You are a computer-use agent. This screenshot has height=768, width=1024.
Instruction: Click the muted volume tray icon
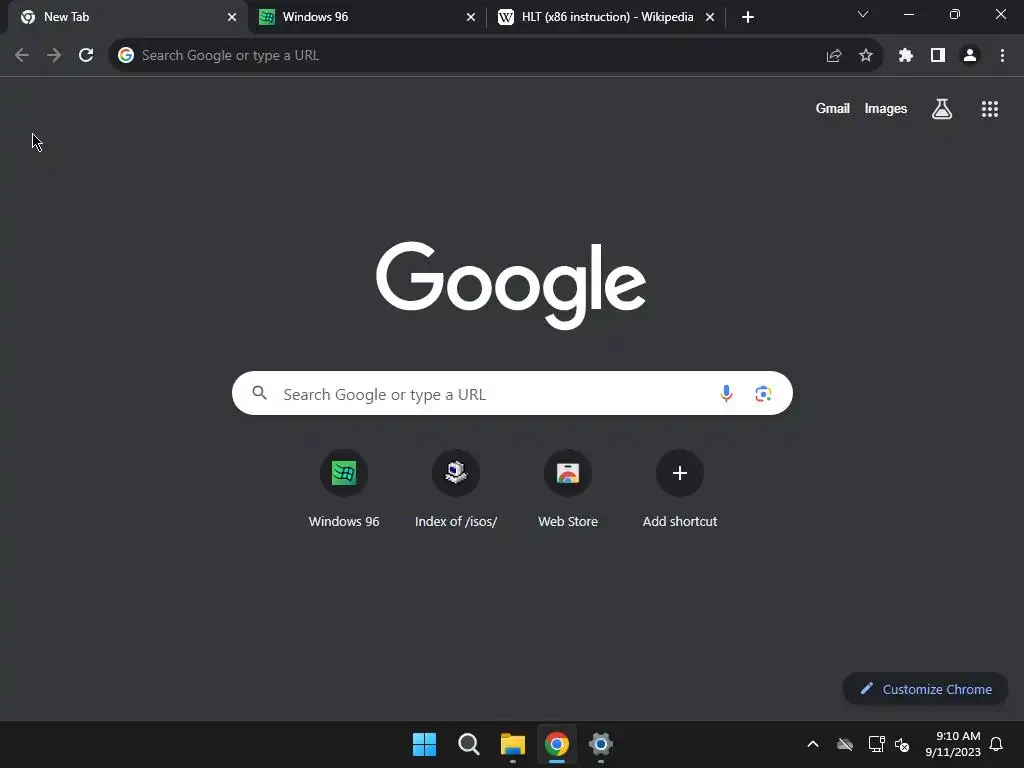(x=902, y=744)
